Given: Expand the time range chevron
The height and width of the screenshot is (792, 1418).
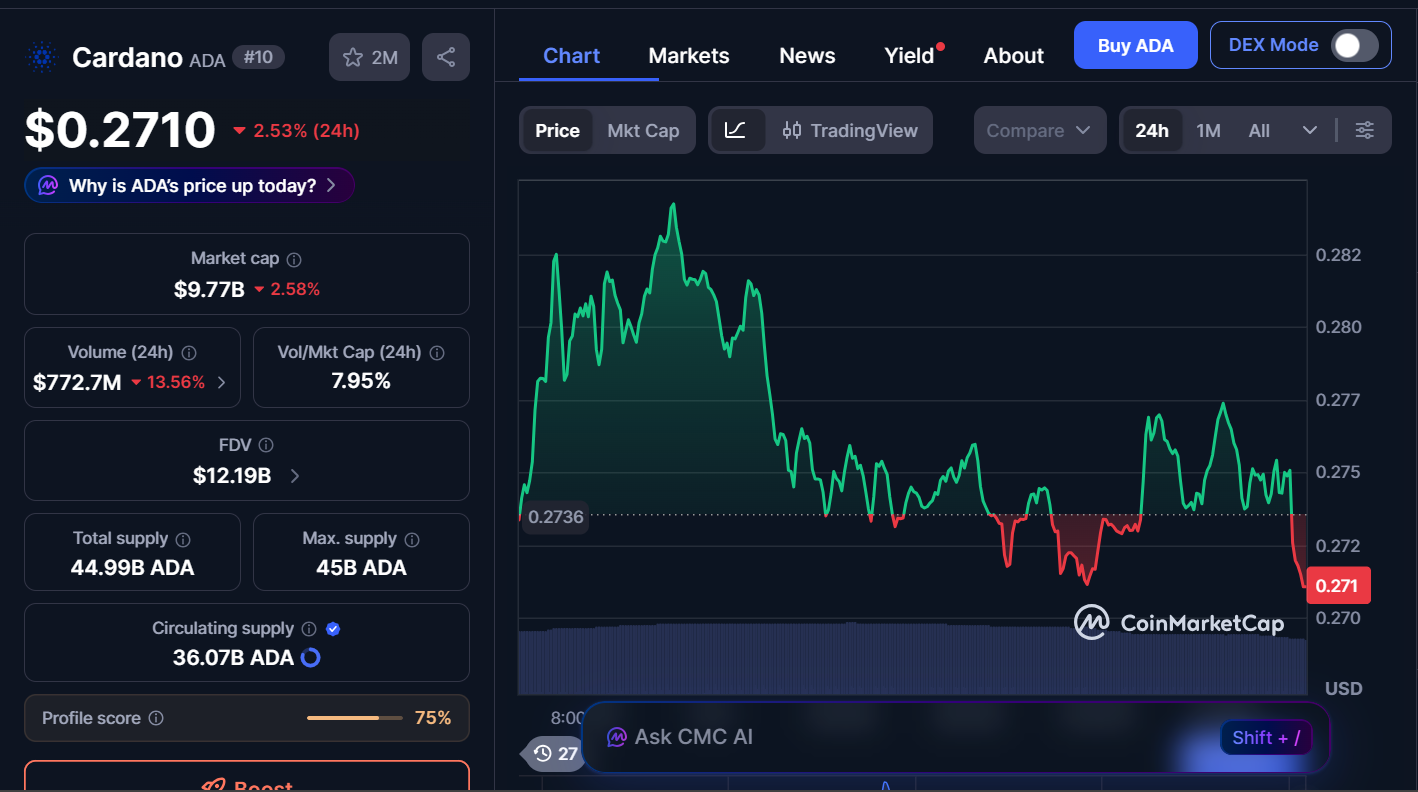Looking at the screenshot, I should (x=1310, y=130).
